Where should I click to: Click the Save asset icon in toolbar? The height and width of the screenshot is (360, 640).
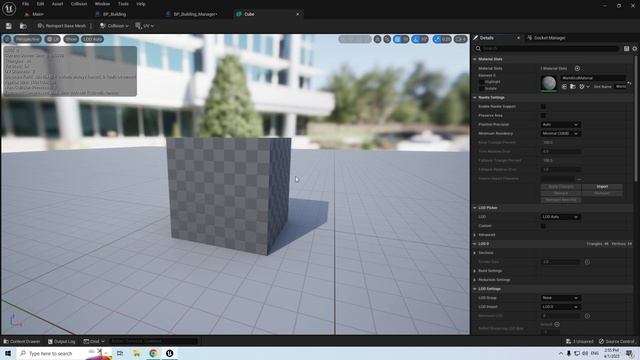point(9,26)
